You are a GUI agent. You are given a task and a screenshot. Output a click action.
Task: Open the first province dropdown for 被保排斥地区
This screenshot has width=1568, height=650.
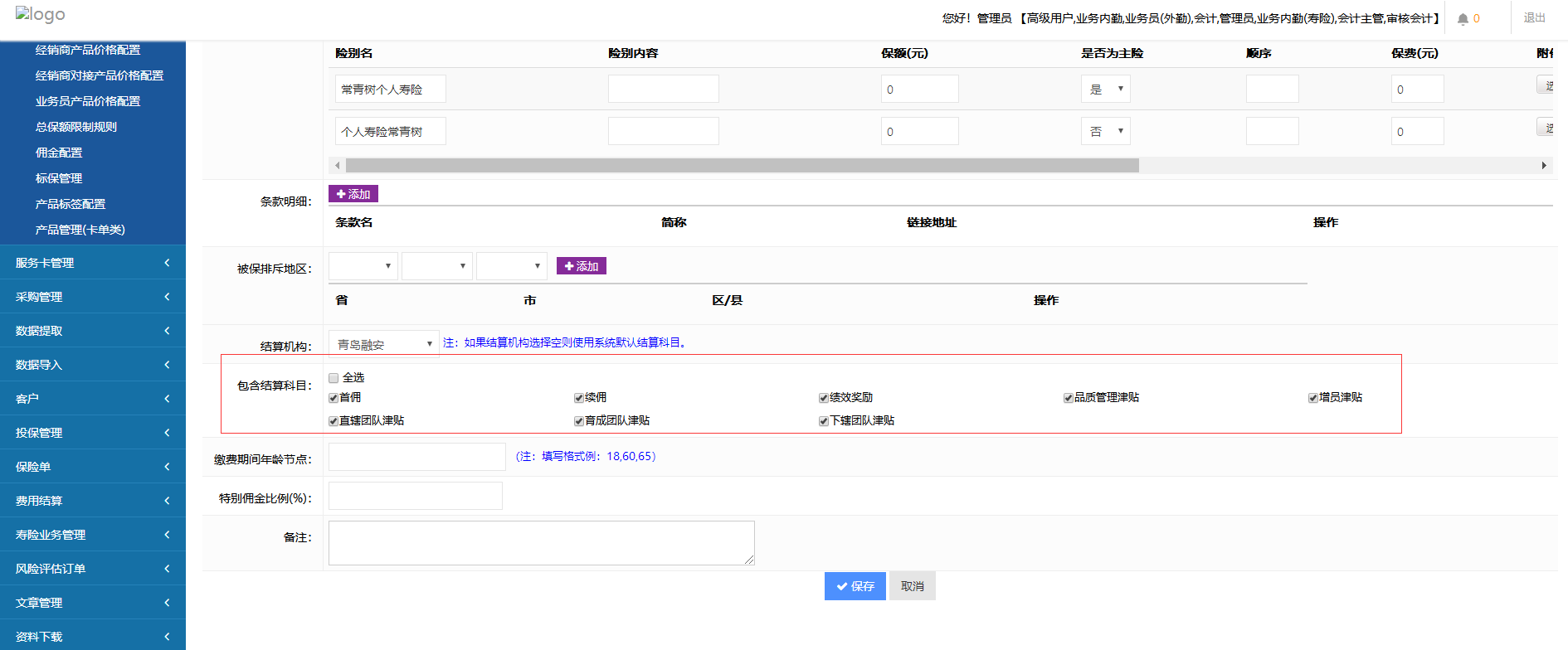point(363,266)
